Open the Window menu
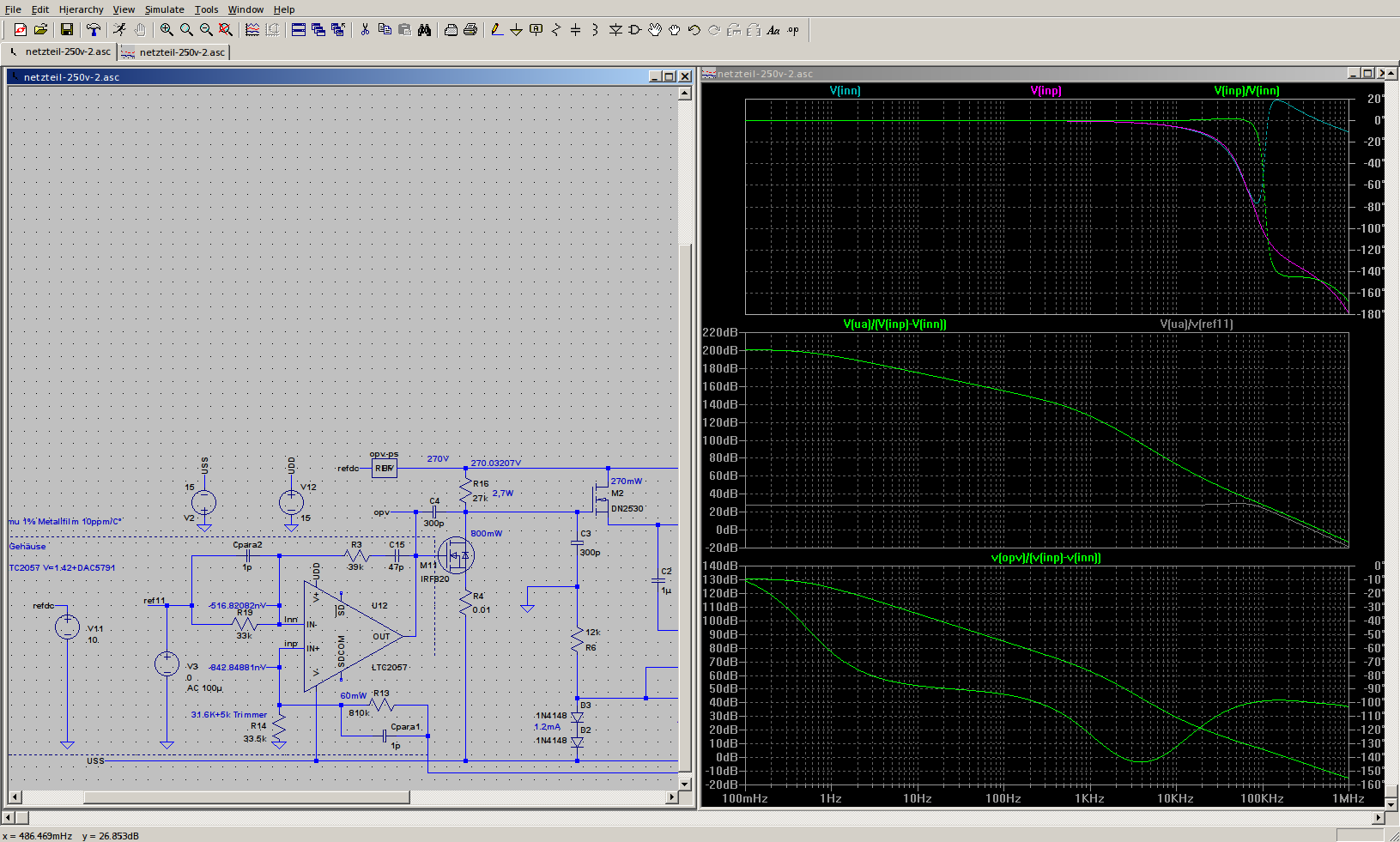The image size is (1400, 842). tap(245, 9)
